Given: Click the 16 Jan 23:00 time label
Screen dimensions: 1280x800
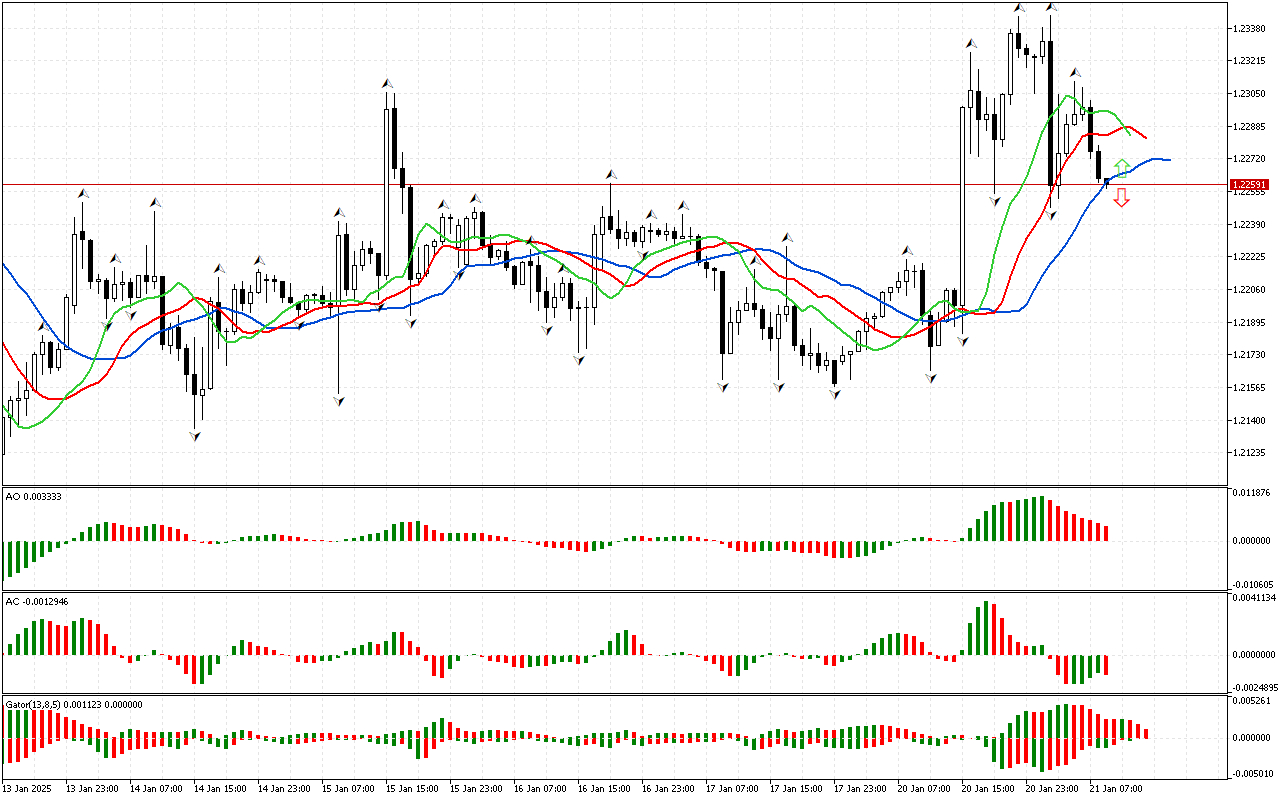Looking at the screenshot, I should pyautogui.click(x=668, y=788).
